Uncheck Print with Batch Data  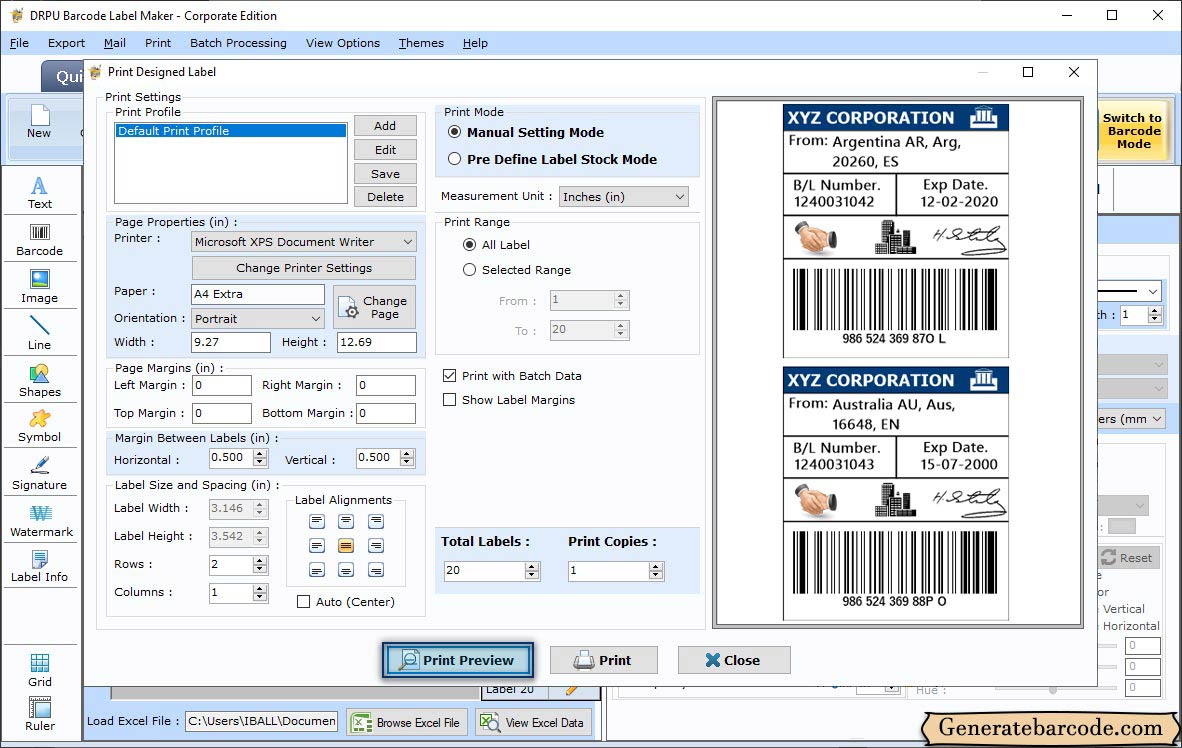click(x=449, y=376)
